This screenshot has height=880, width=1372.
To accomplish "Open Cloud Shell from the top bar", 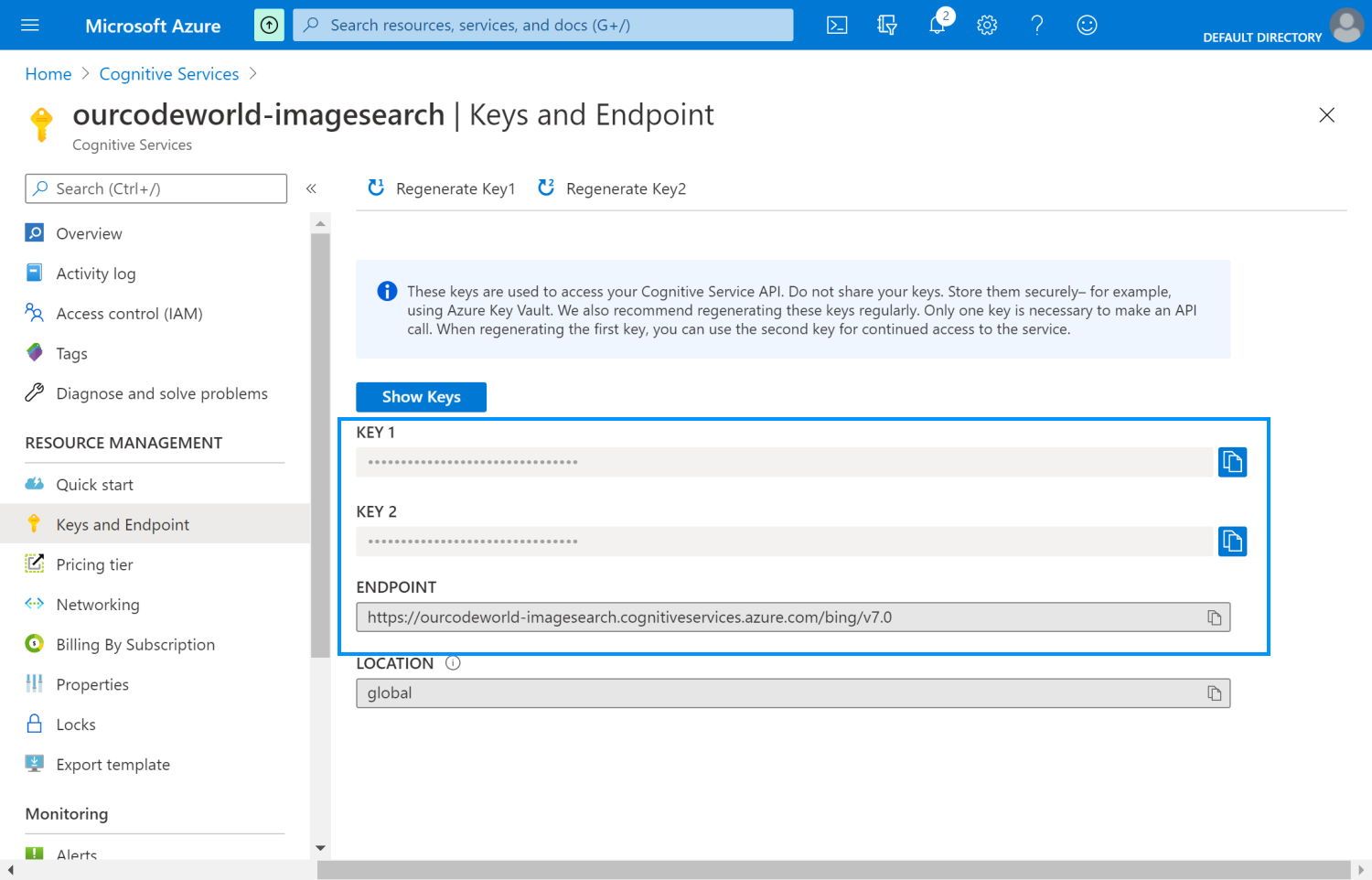I will coord(837,25).
